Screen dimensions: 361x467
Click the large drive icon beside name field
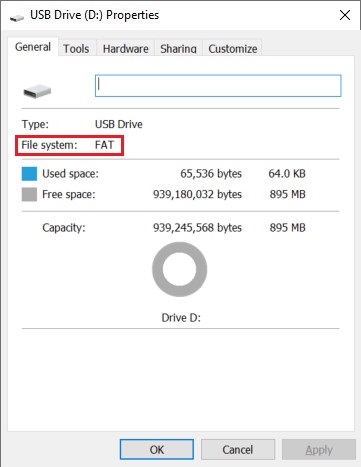click(37, 91)
